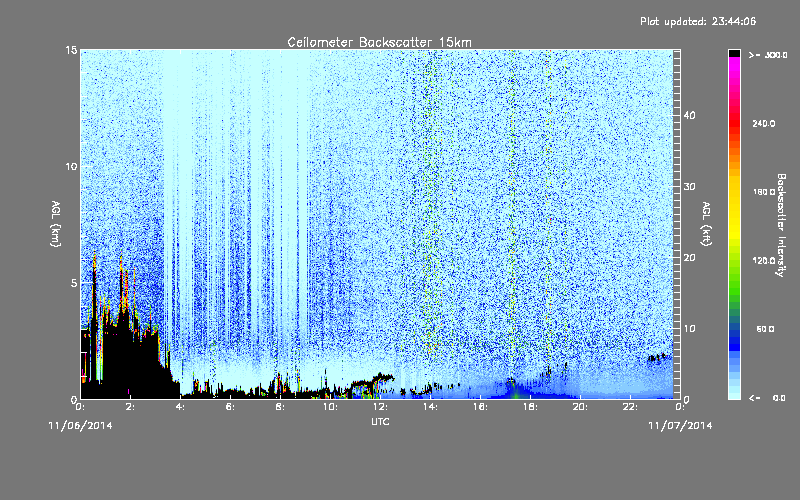
Task: Click the 18: hour tick on time axis
Action: point(530,407)
